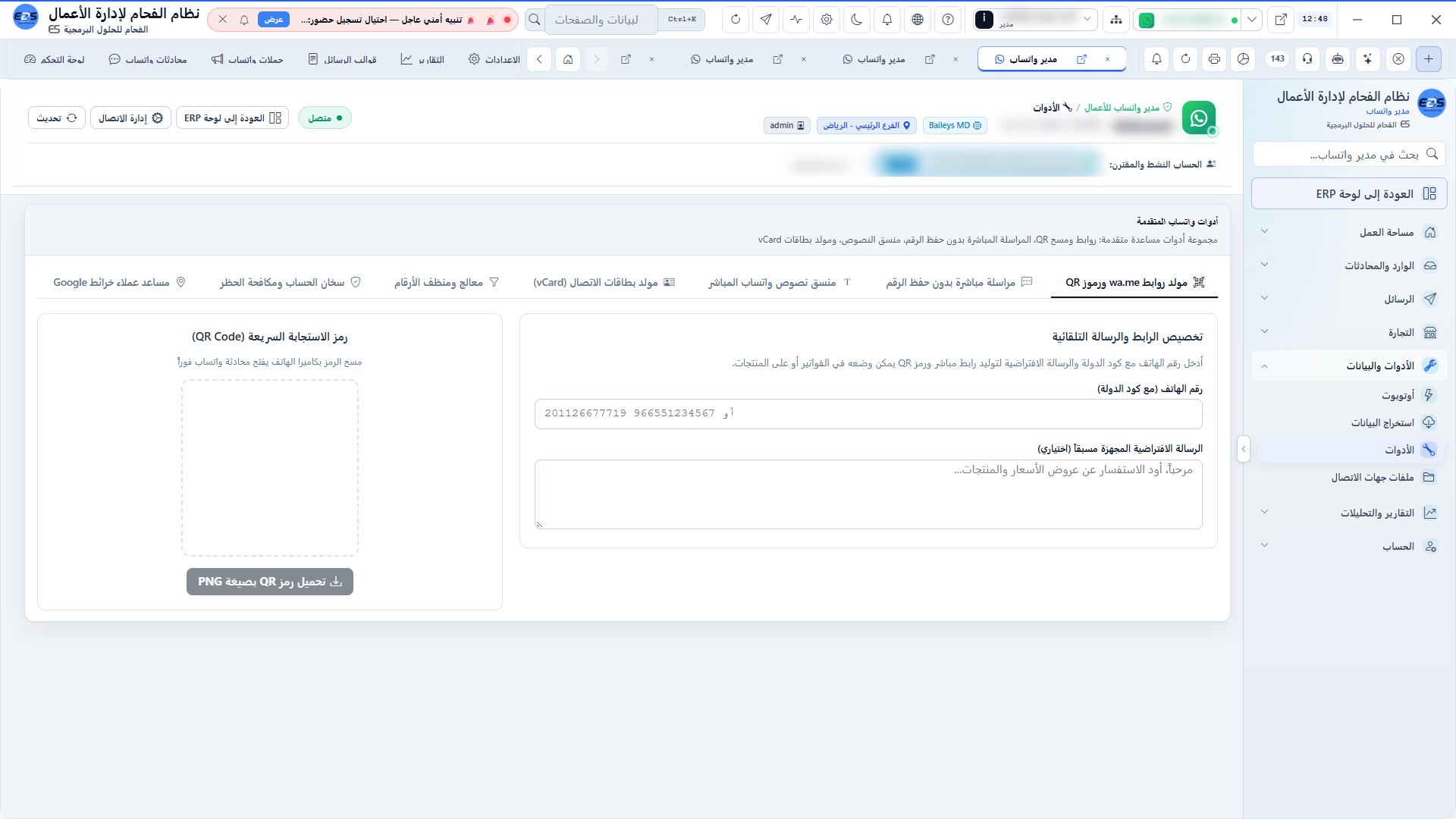Expand the التجارة sidebar section
The image size is (1456, 819).
pos(1348,332)
